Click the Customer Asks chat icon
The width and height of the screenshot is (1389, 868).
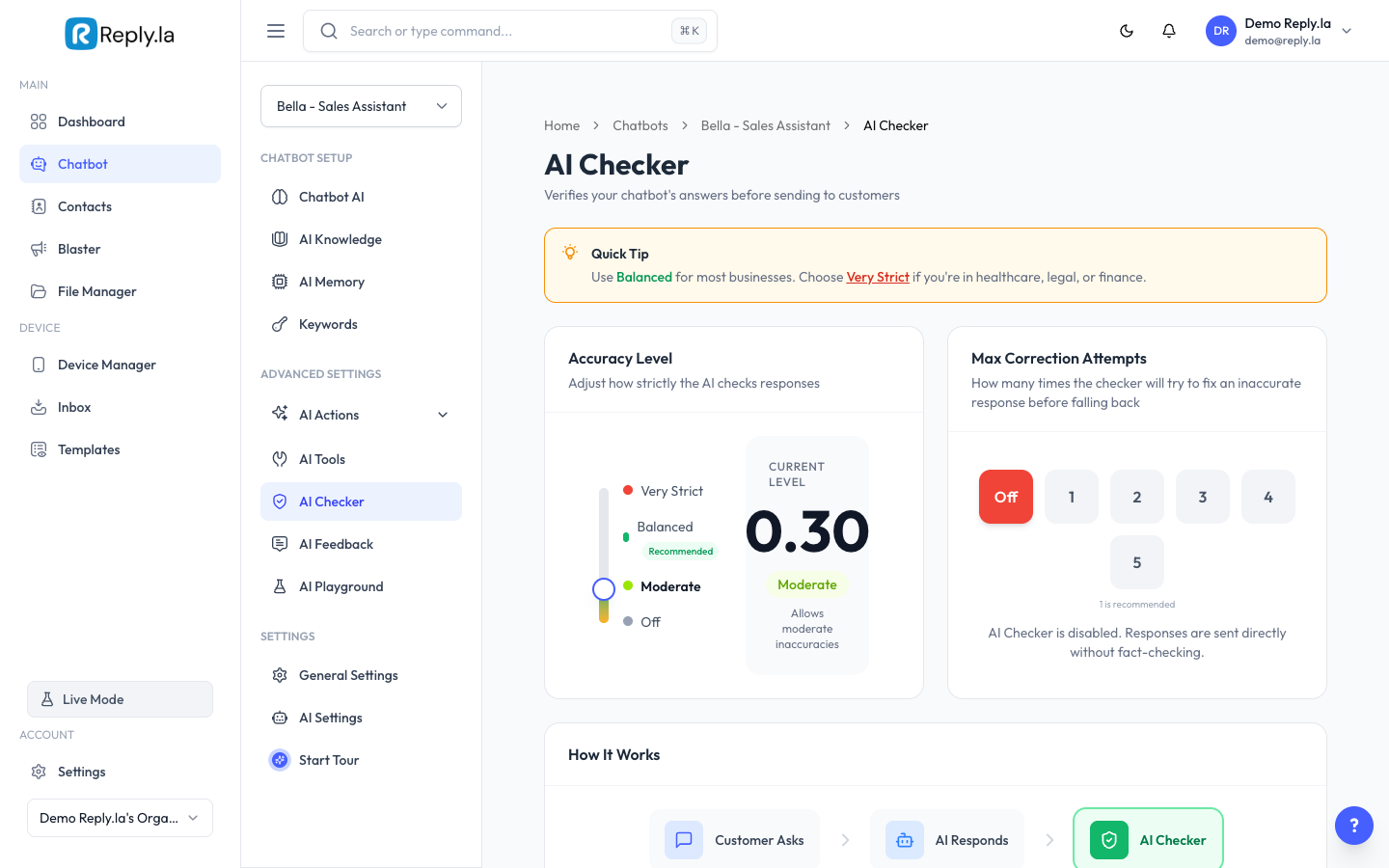(684, 840)
